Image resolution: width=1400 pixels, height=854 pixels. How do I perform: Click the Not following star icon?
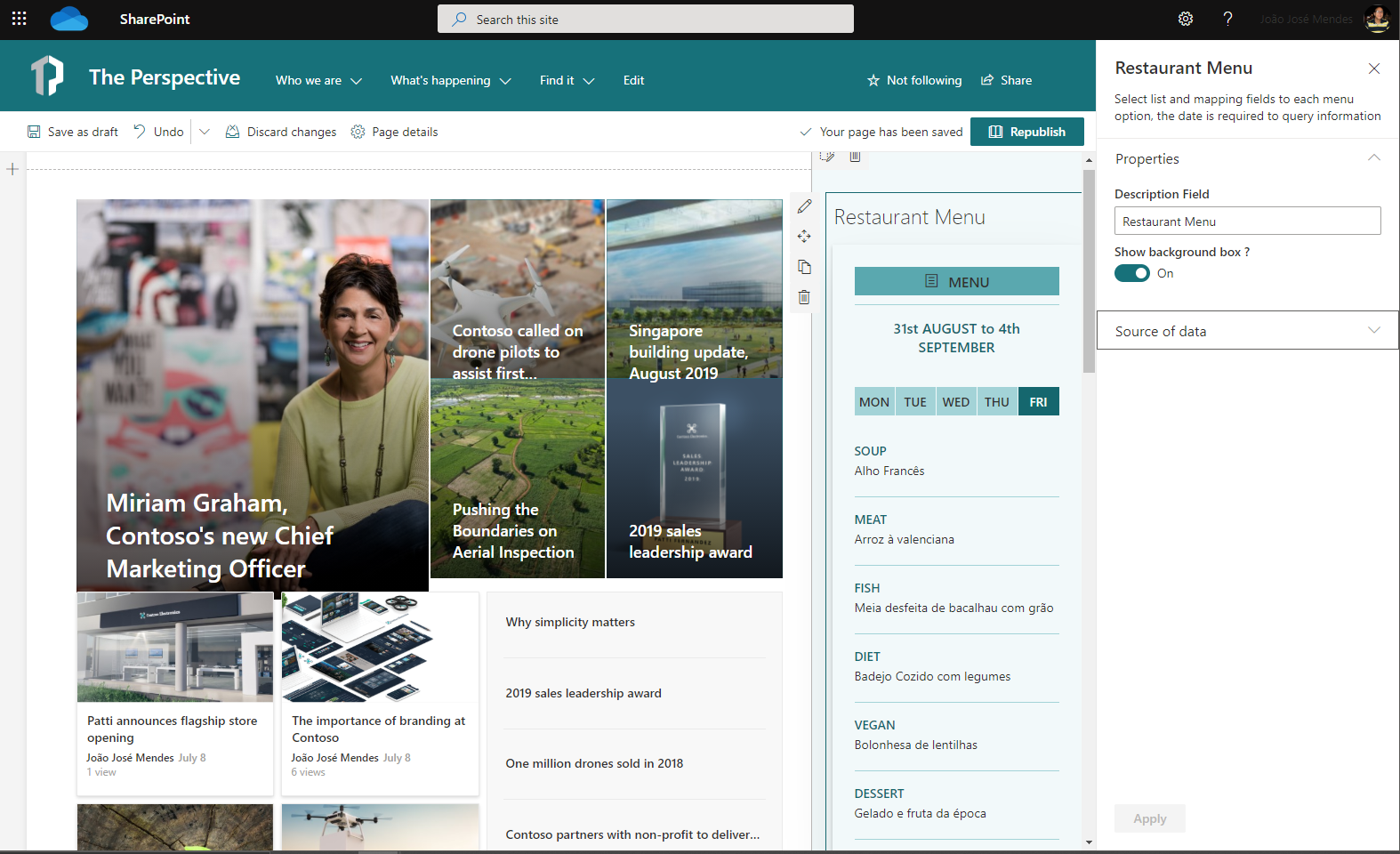coord(873,80)
